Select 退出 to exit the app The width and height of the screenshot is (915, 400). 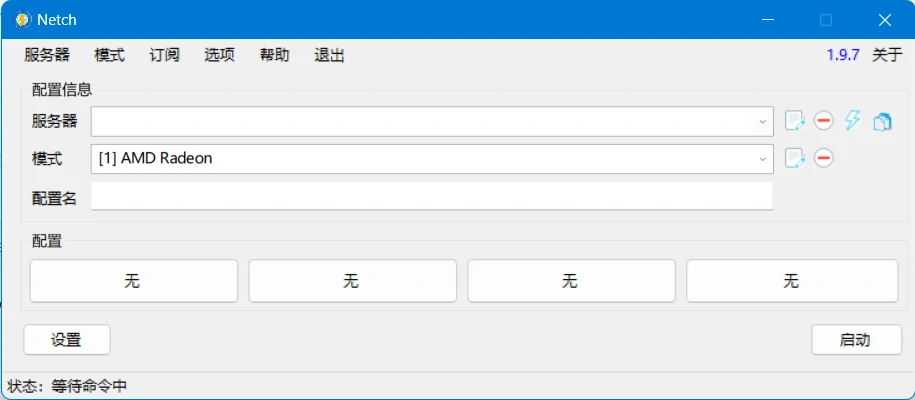coord(329,55)
